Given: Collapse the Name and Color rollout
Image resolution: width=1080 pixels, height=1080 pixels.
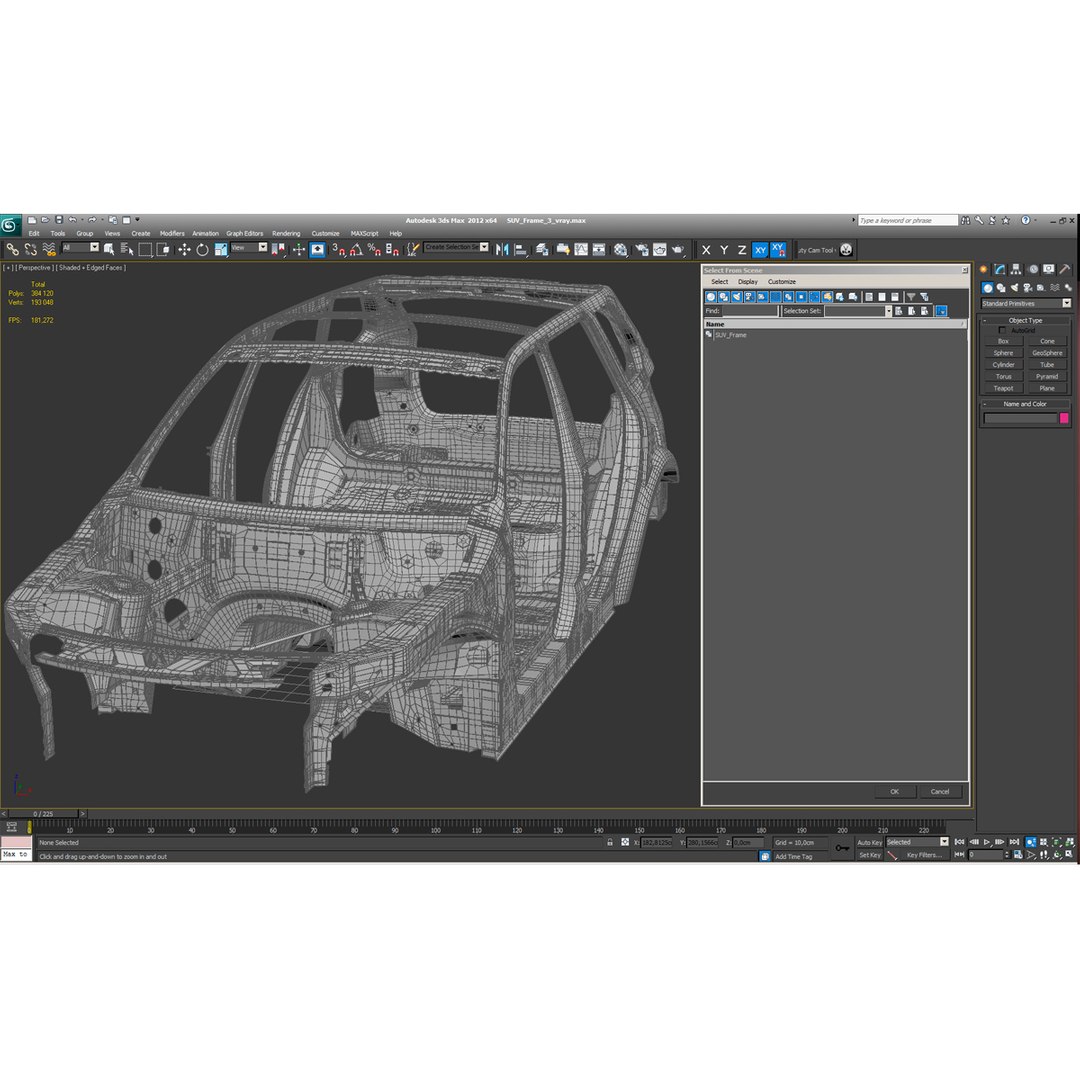Looking at the screenshot, I should coord(1026,404).
